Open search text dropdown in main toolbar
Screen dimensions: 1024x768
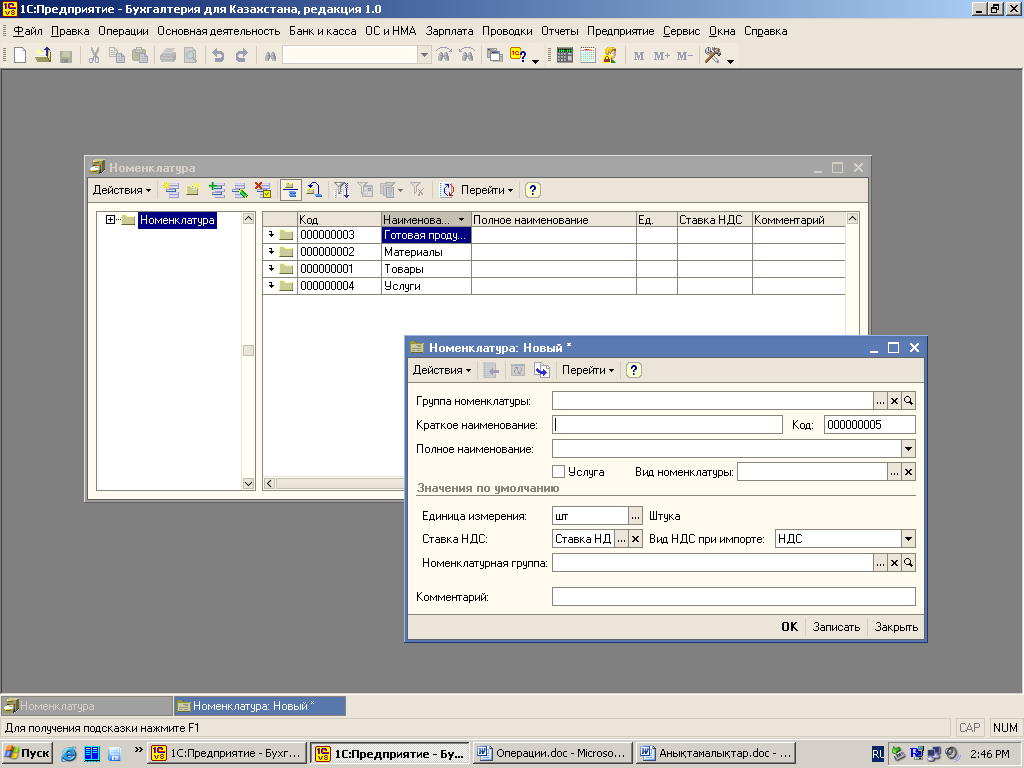pyautogui.click(x=424, y=56)
